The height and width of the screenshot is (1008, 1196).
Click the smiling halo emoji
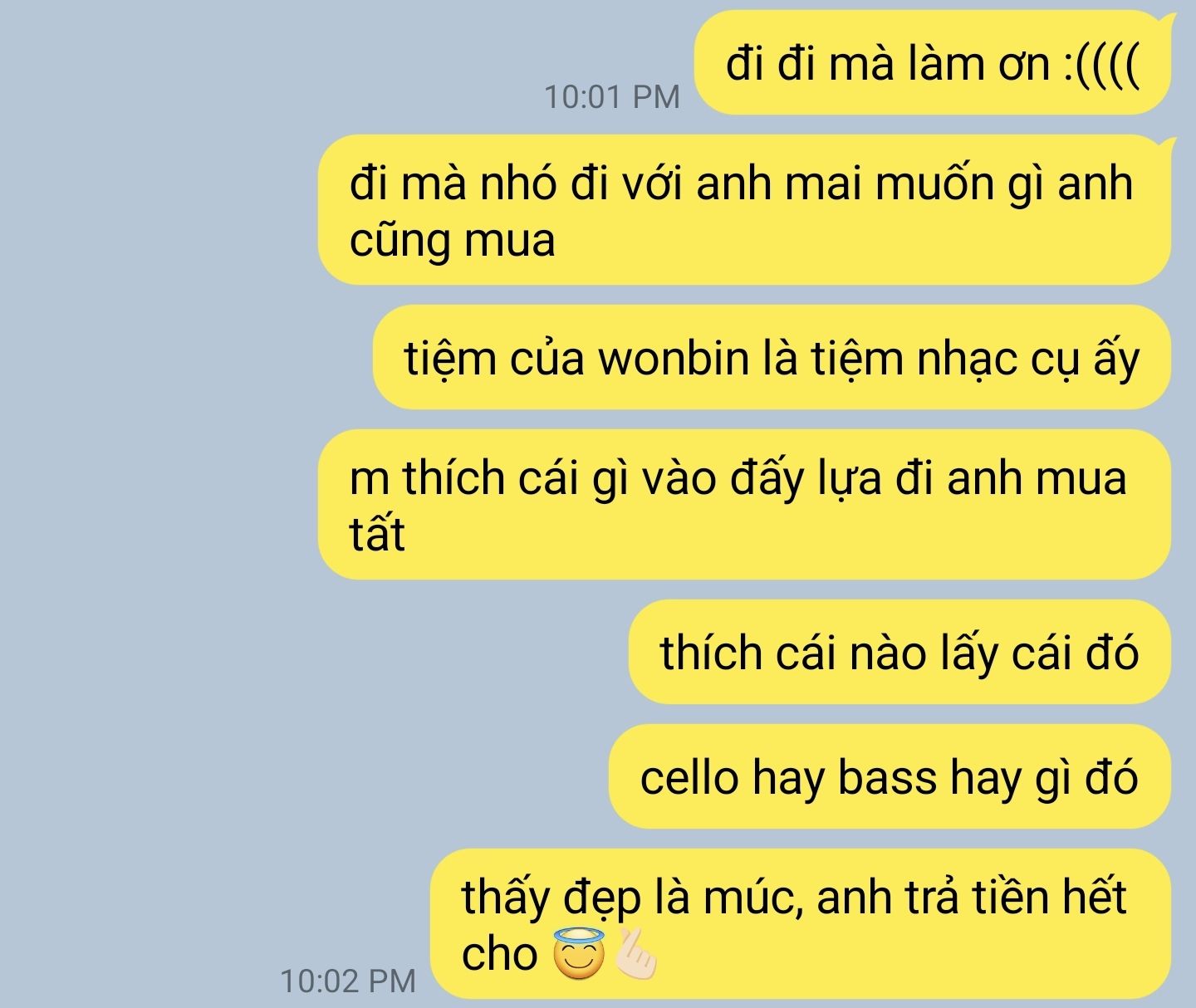580,956
